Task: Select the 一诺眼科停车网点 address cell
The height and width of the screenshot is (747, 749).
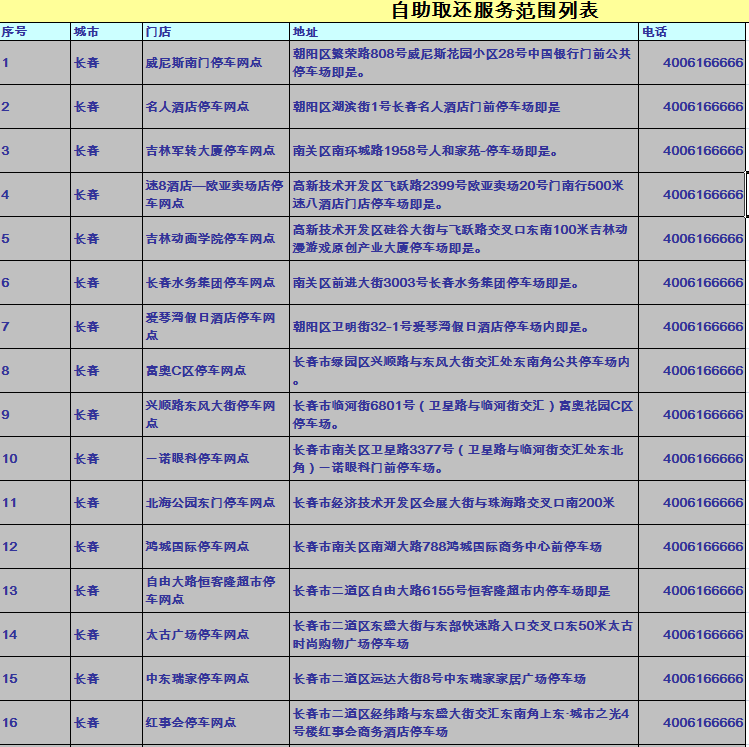Action: pyautogui.click(x=461, y=459)
